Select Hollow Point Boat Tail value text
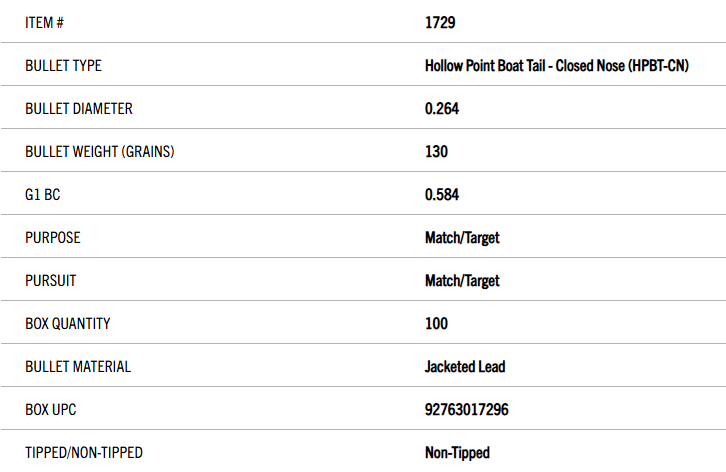Screen dimensions: 726x472 click(557, 66)
